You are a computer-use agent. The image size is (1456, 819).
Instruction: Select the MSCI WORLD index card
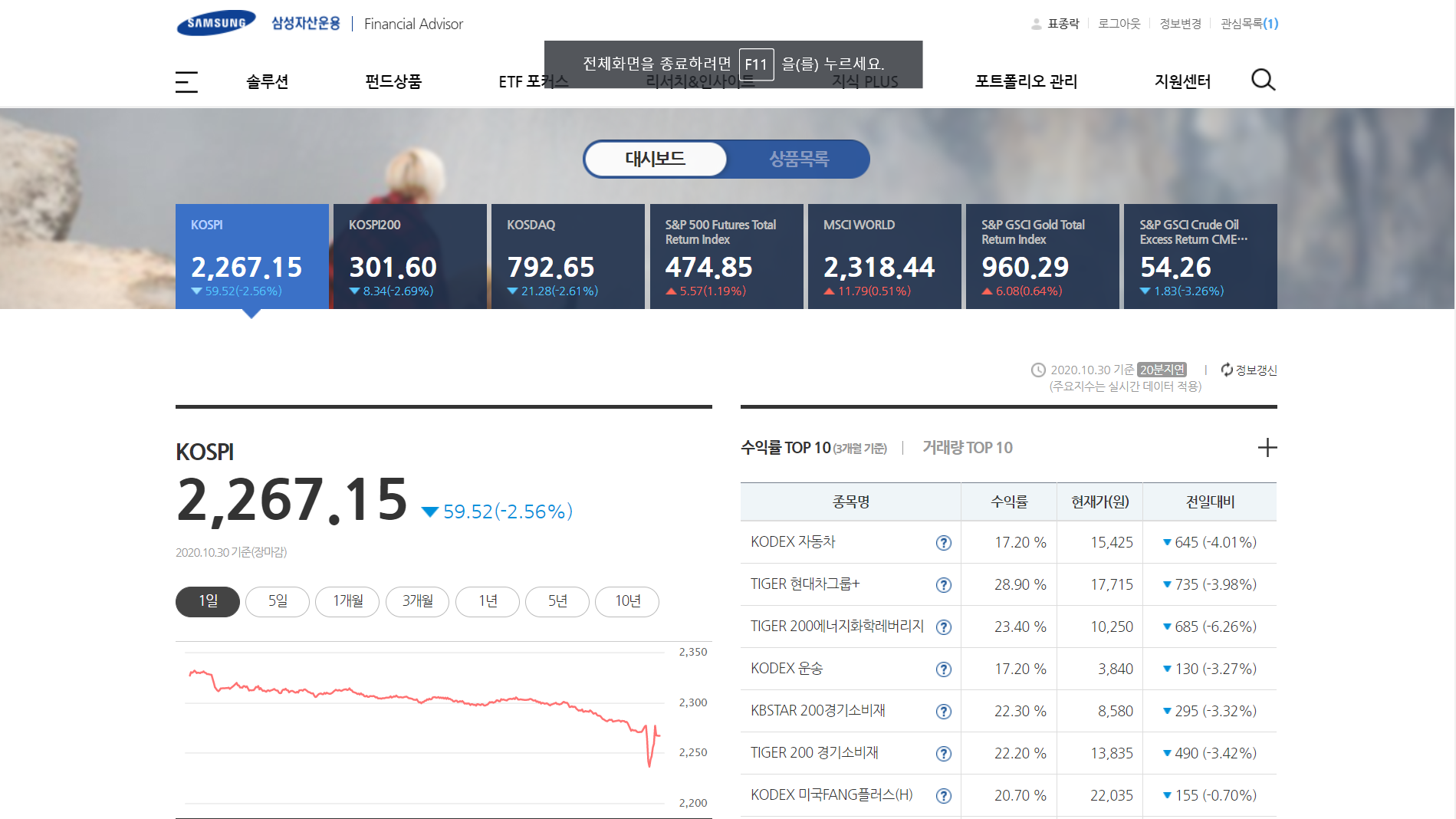pos(885,256)
